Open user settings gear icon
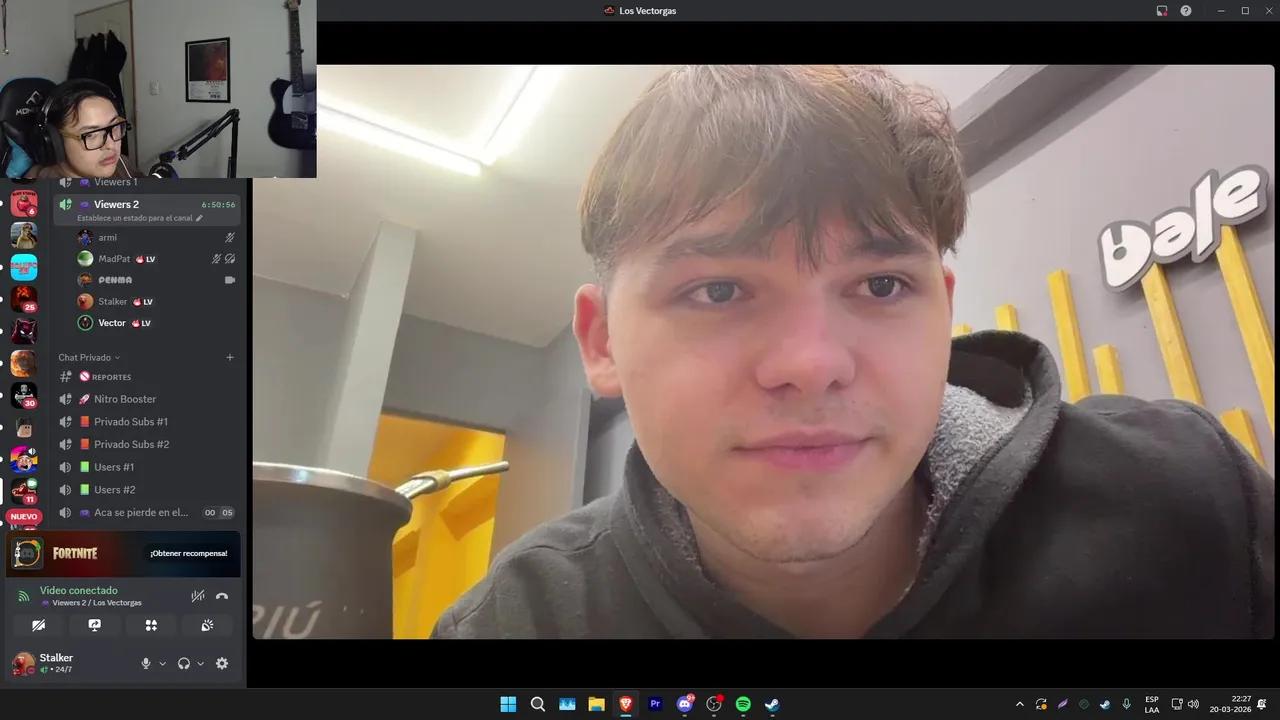This screenshot has width=1280, height=720. pyautogui.click(x=222, y=663)
